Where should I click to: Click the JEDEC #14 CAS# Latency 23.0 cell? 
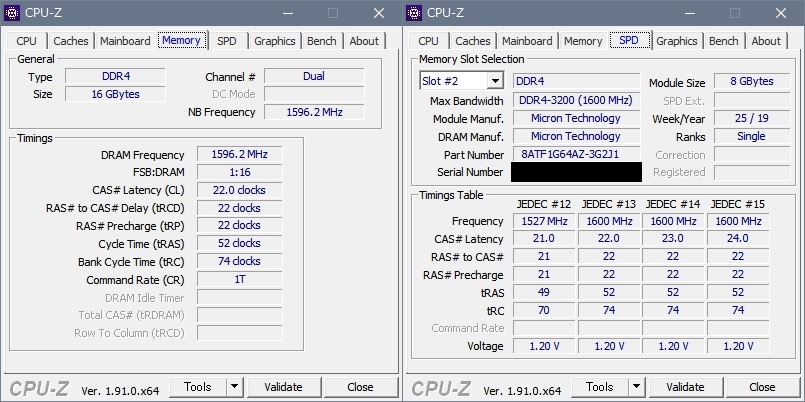(x=673, y=239)
